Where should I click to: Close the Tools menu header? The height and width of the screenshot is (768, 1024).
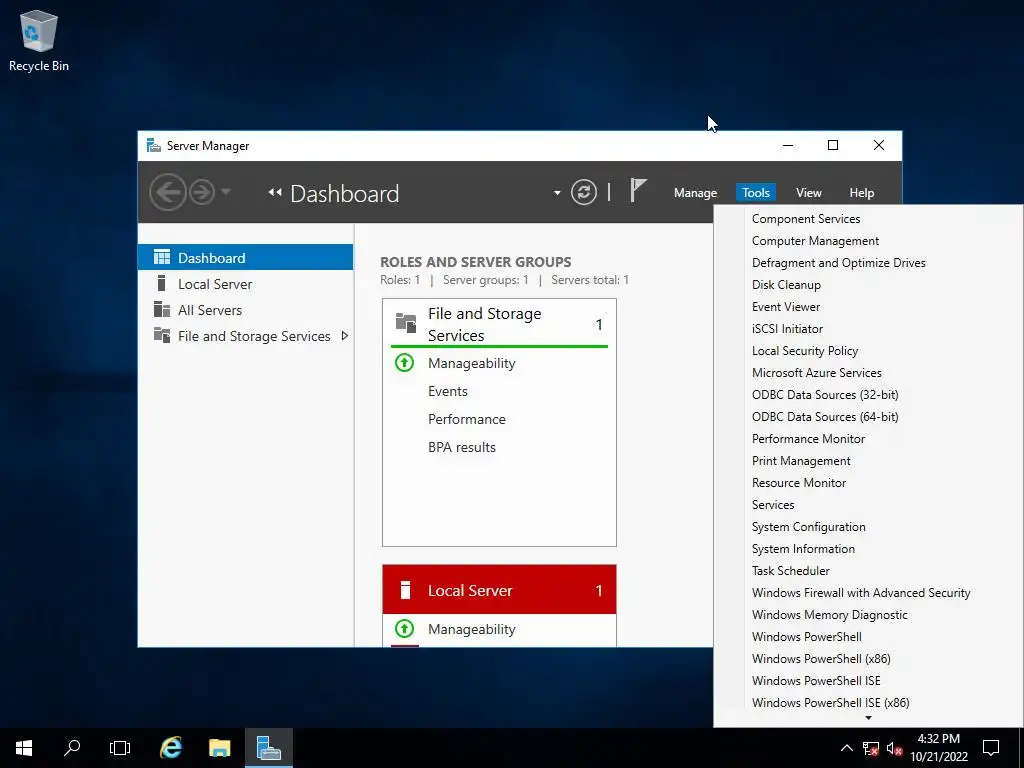[x=756, y=193]
